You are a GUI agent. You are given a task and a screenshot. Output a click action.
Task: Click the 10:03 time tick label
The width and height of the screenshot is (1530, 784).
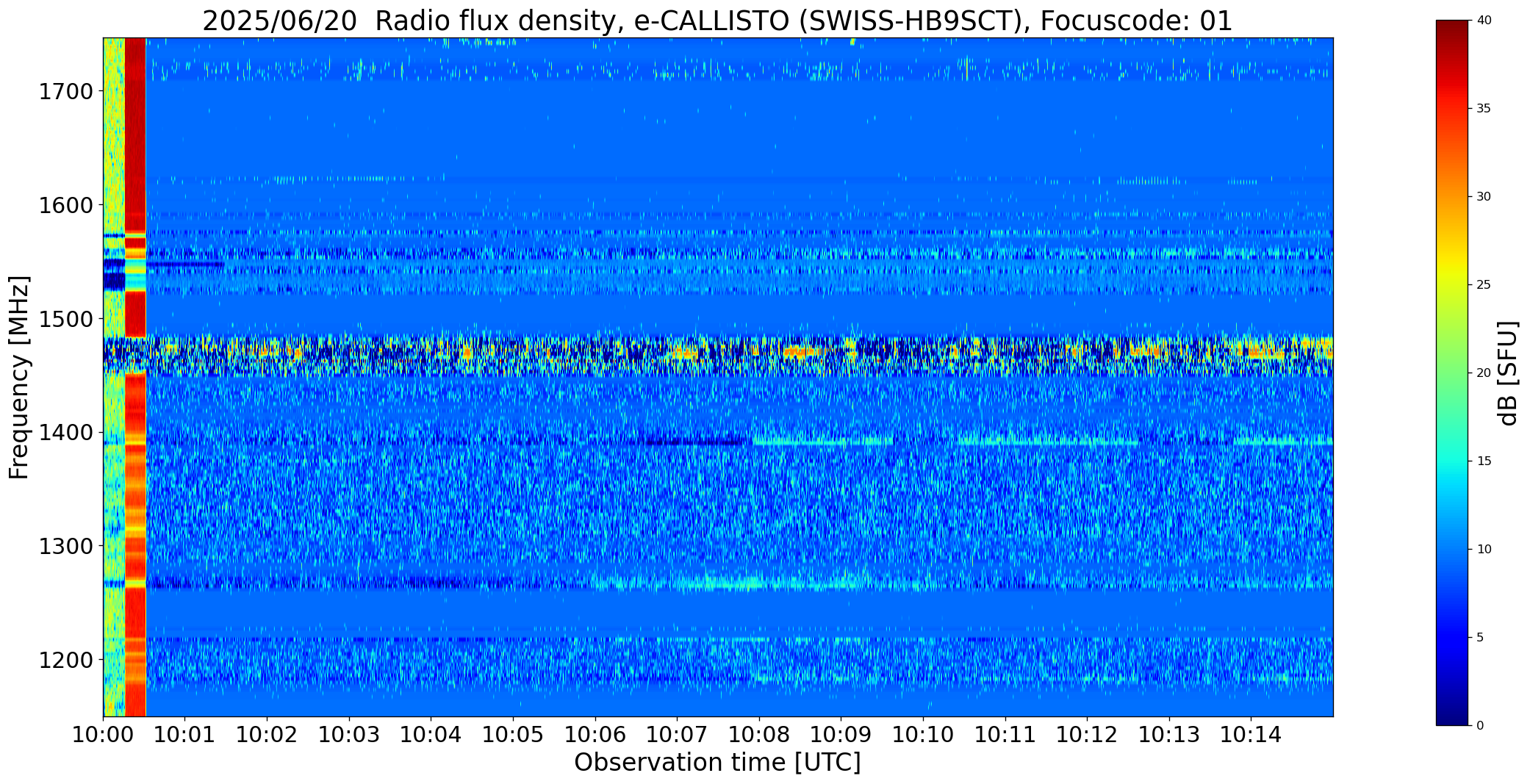tap(349, 735)
